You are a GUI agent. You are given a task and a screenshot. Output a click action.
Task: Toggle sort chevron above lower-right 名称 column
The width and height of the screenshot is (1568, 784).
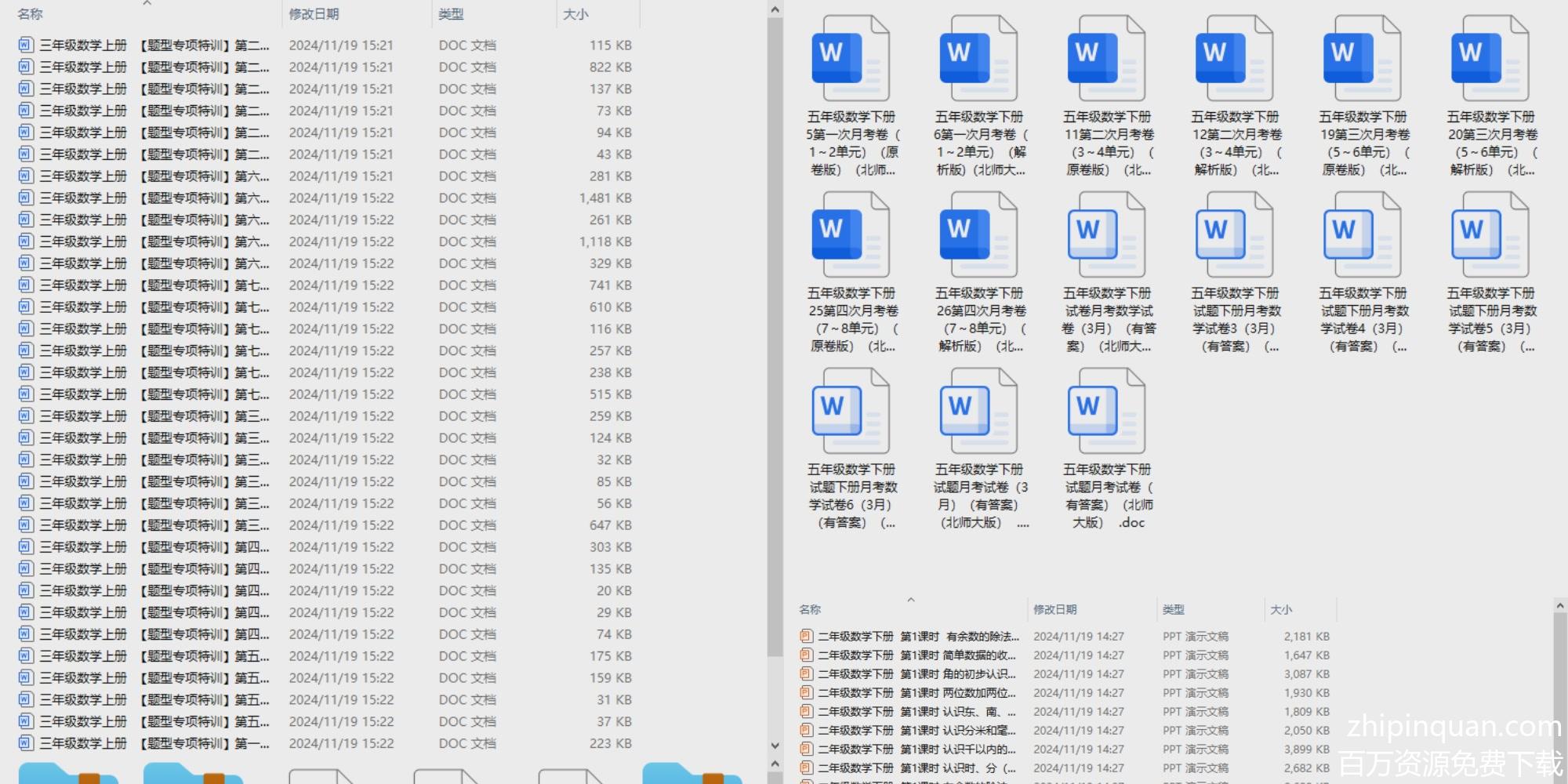point(911,600)
